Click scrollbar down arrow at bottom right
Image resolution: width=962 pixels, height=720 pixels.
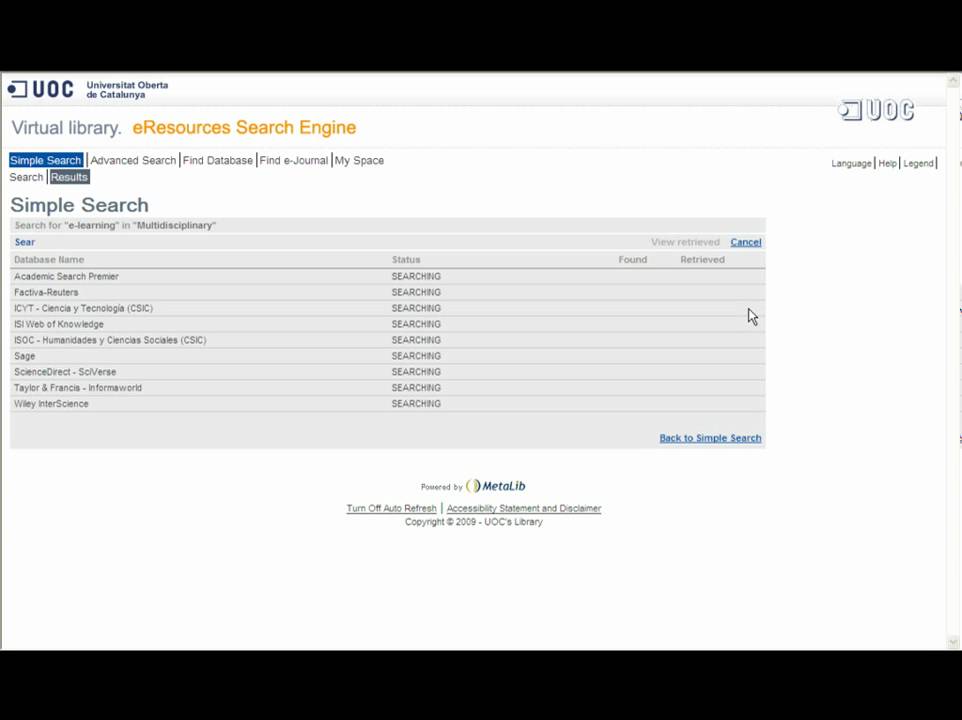click(x=953, y=642)
